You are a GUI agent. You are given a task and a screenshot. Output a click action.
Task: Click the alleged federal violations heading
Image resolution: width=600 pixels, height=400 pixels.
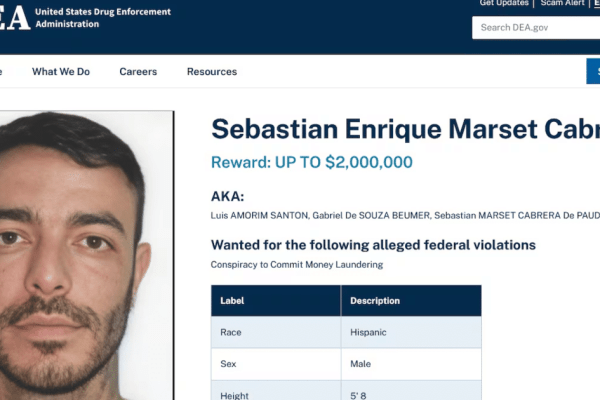(x=373, y=245)
